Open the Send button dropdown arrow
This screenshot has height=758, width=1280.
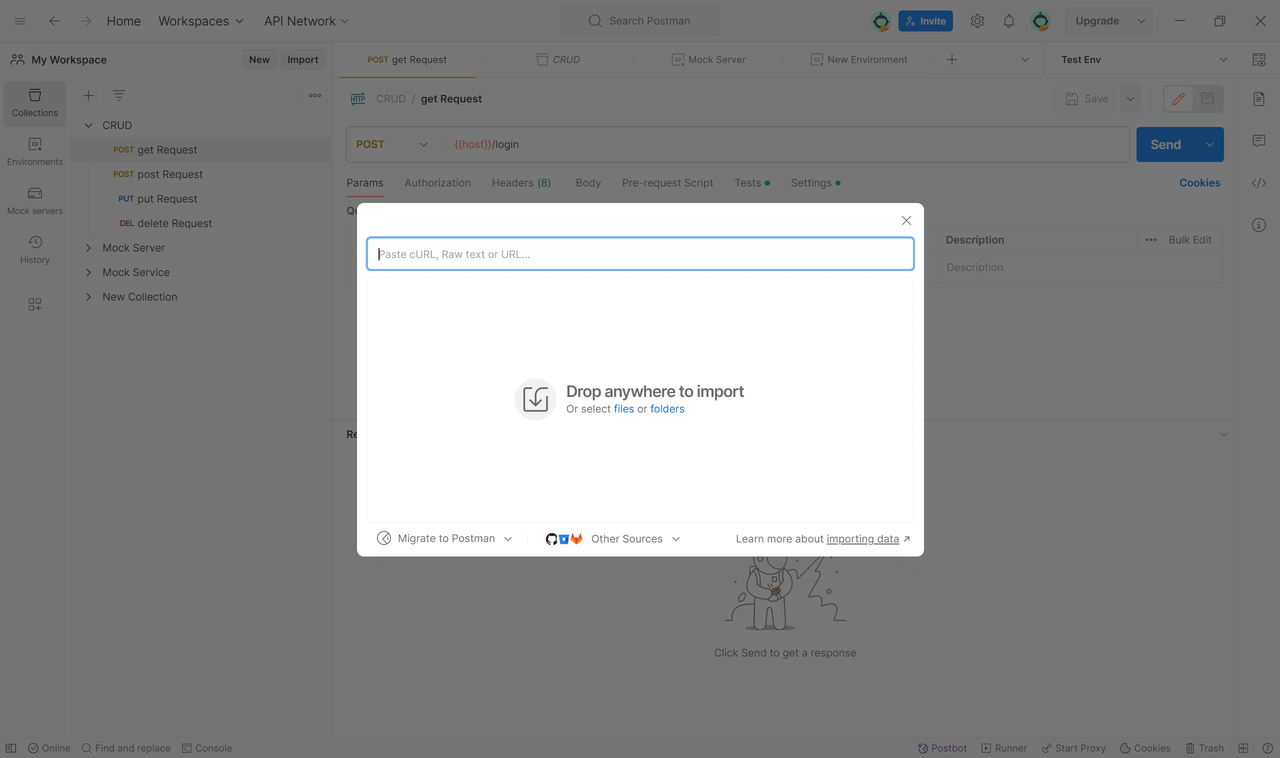coord(1210,144)
